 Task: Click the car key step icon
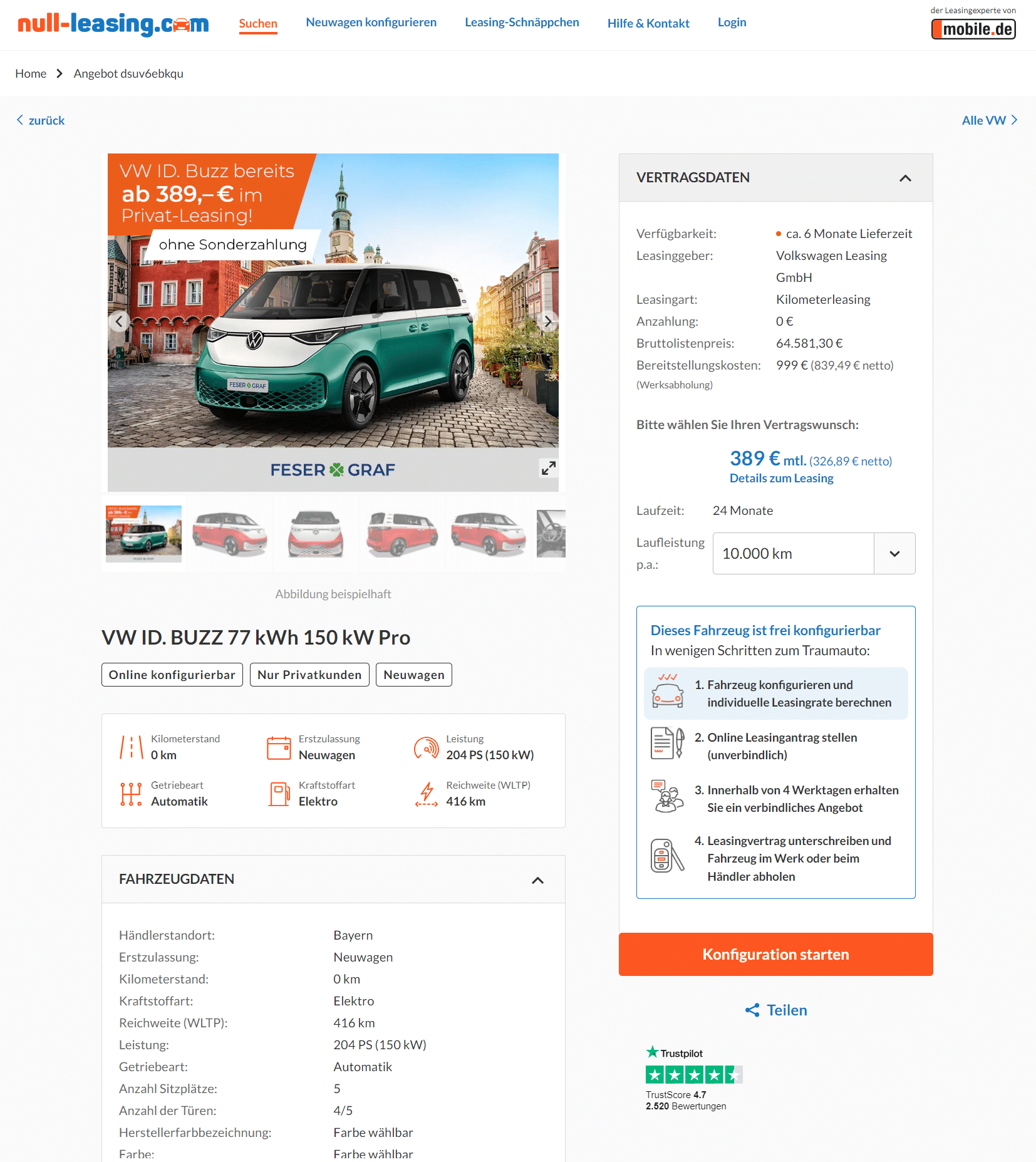[668, 856]
